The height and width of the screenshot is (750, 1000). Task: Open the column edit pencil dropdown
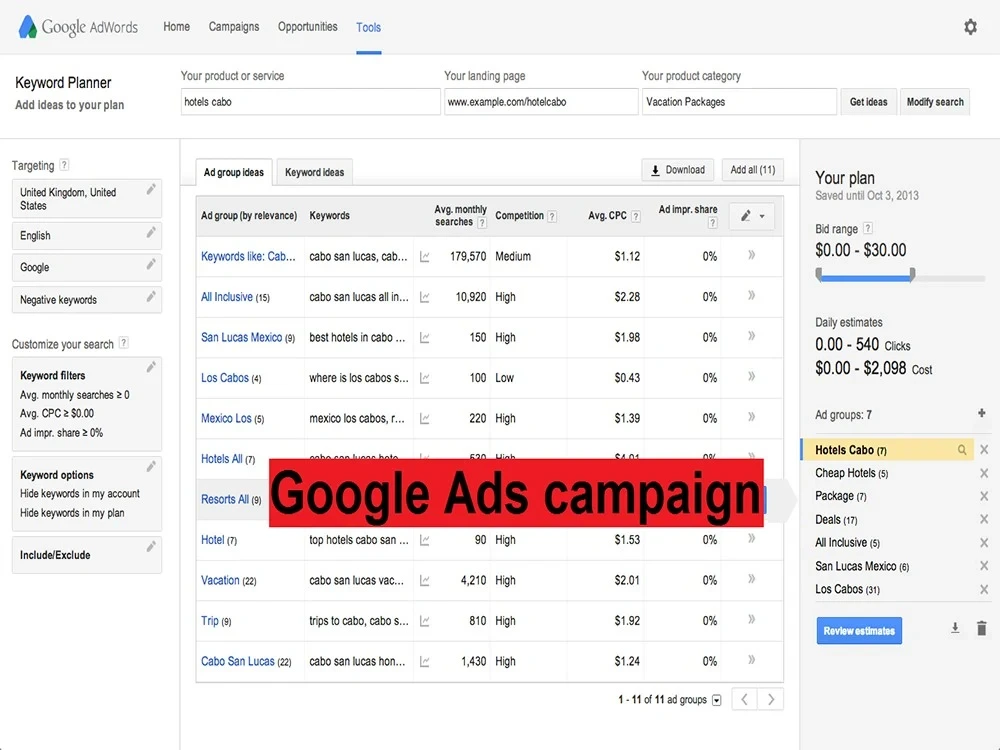tap(752, 216)
